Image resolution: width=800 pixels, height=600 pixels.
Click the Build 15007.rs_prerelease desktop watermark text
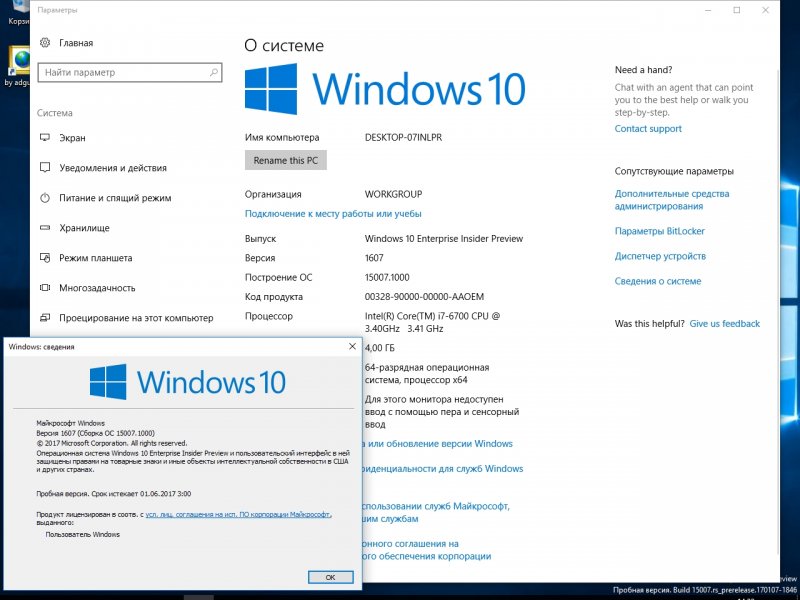coord(704,590)
